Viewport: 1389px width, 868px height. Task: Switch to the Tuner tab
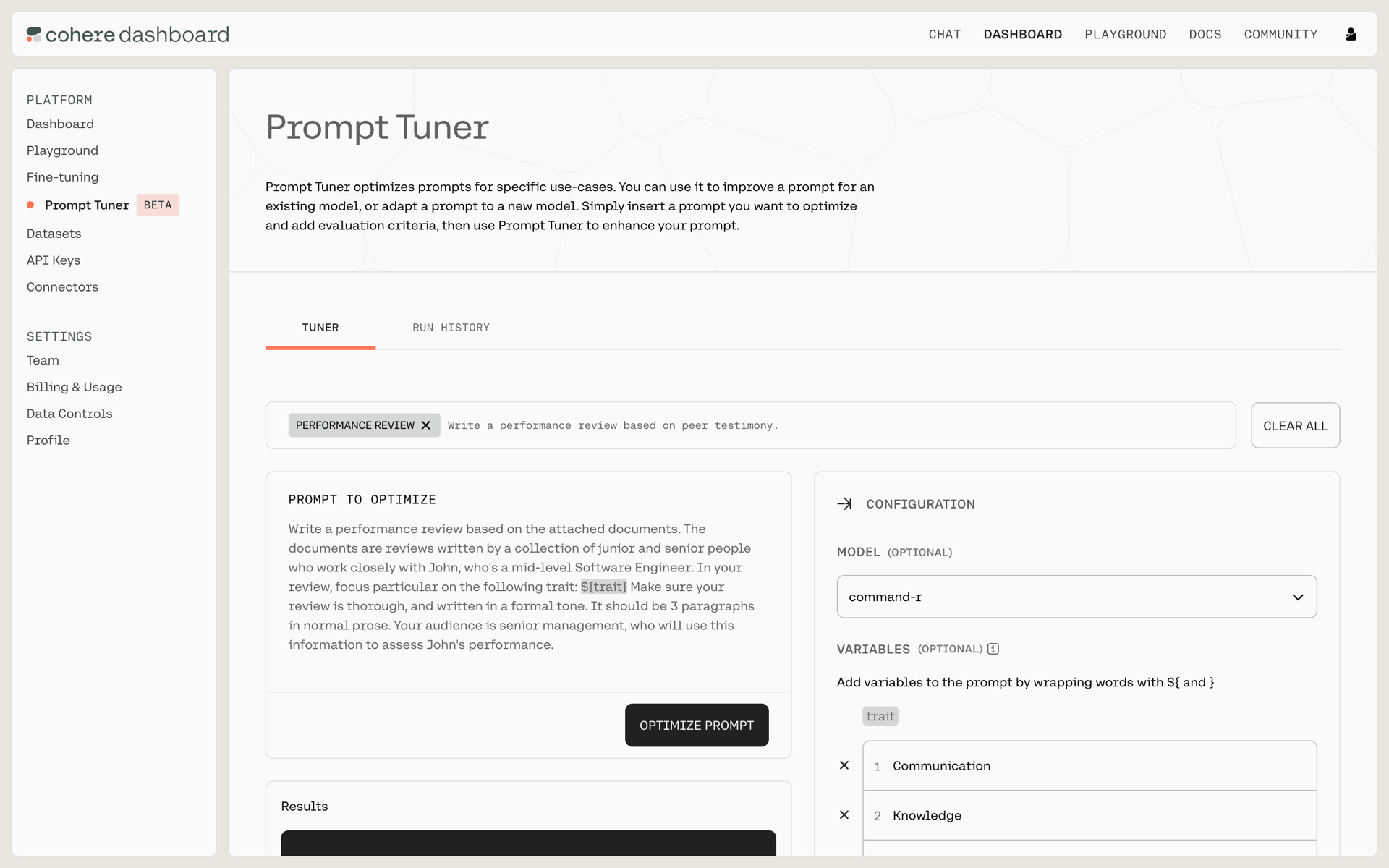click(320, 328)
